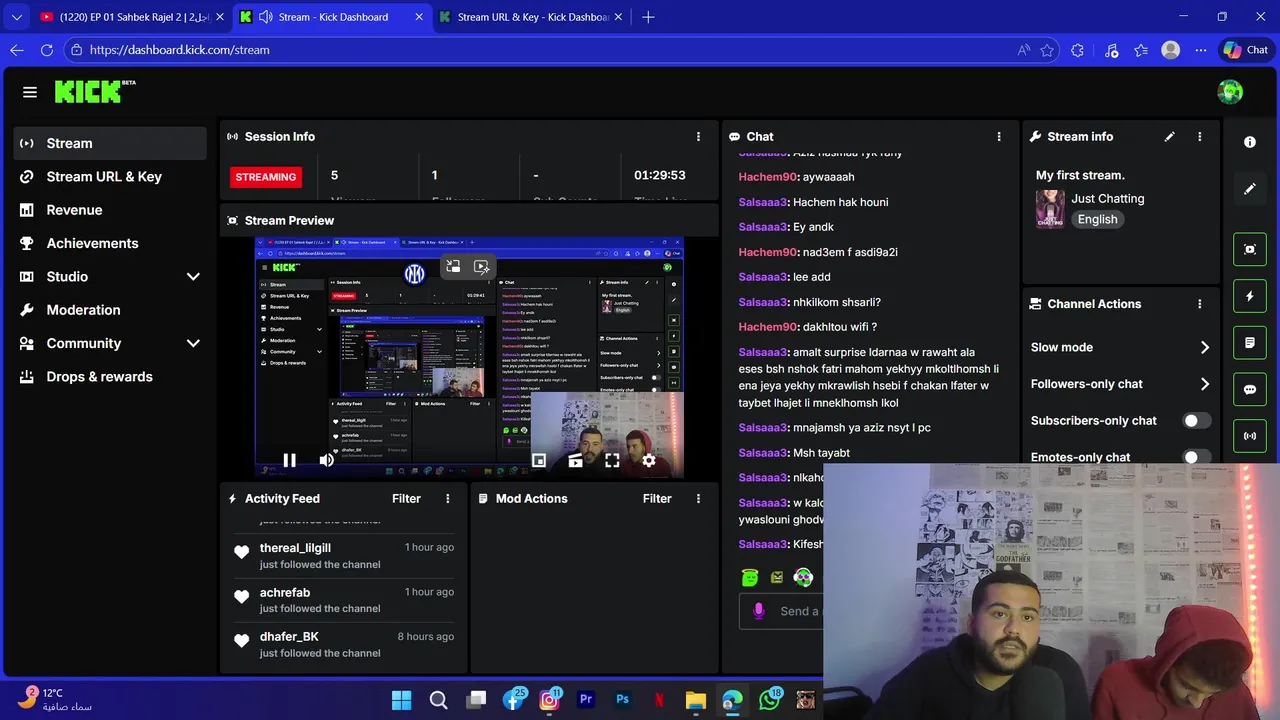
Task: Click the pencil edit icon in right rail
Action: pyautogui.click(x=1249, y=188)
